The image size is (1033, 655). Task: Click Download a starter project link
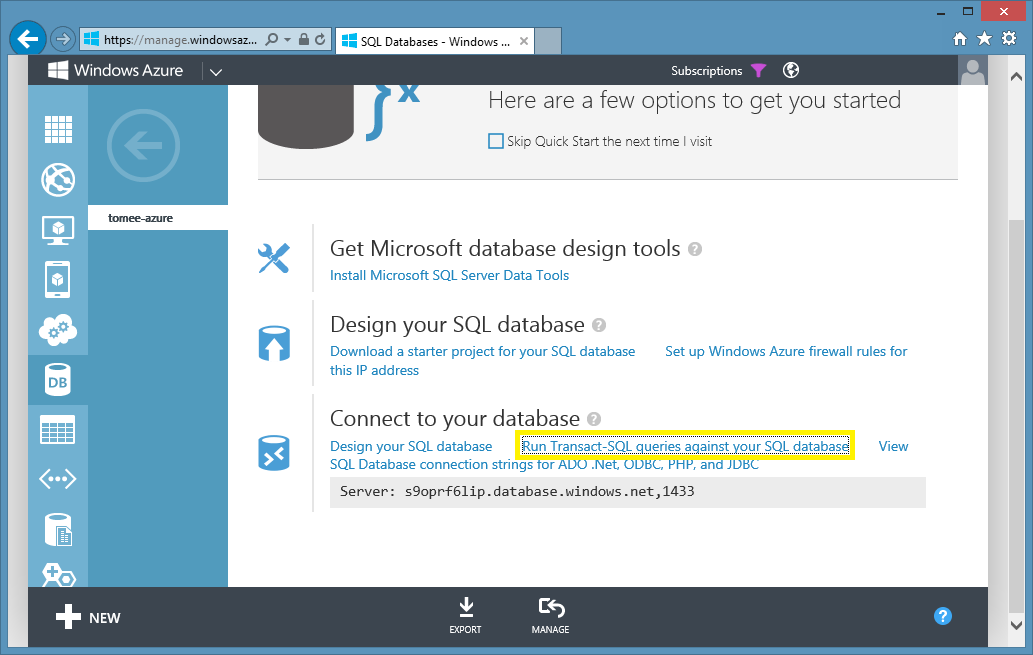(482, 352)
